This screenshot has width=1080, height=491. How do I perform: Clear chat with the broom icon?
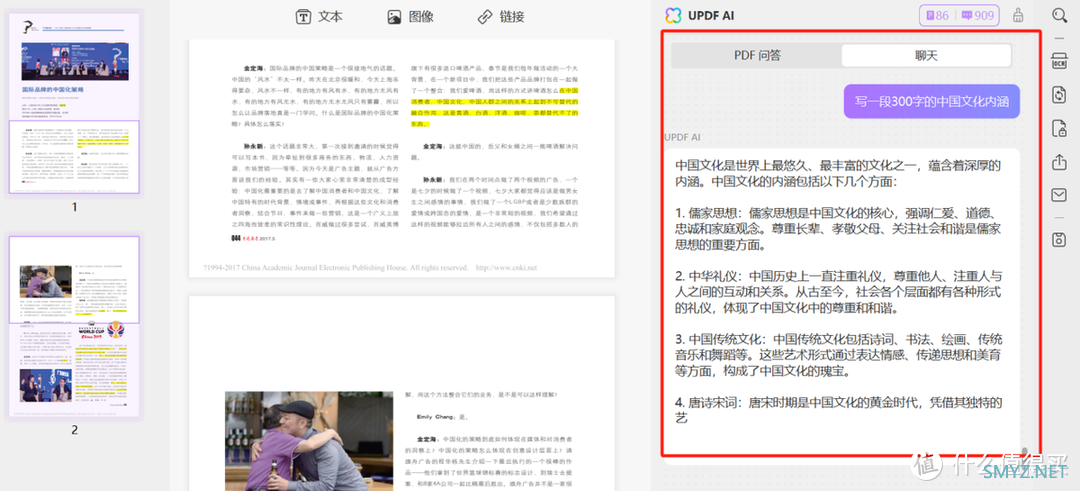1018,15
